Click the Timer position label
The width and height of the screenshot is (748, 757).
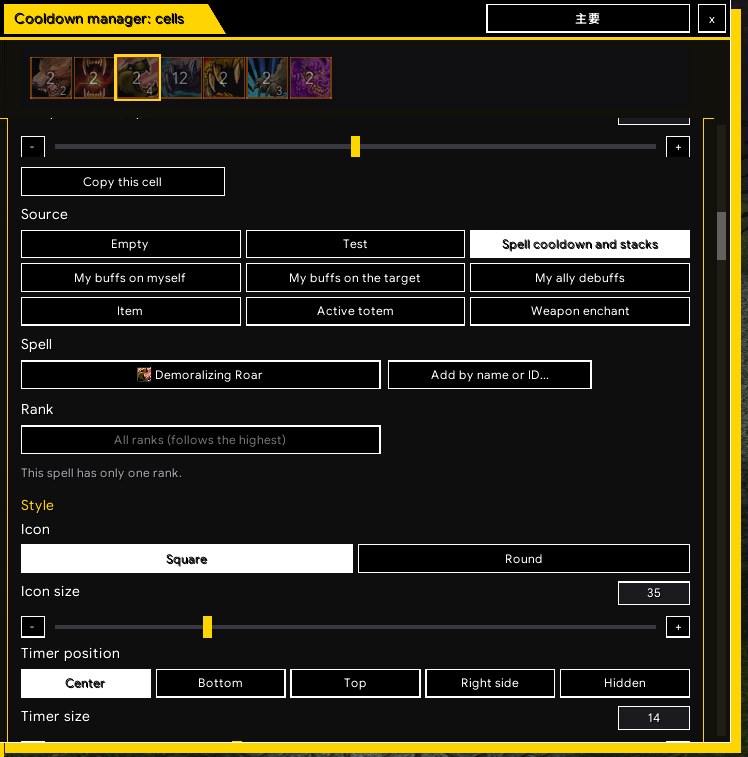tap(71, 653)
